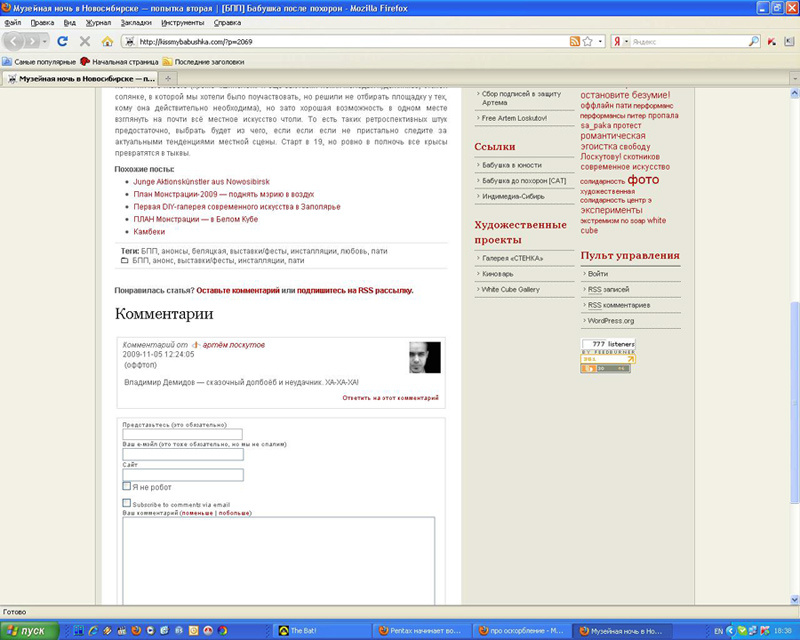The width and height of the screenshot is (800, 640).
Task: Open 'подпишитесь на RSS рассылку' link
Action: tap(355, 290)
